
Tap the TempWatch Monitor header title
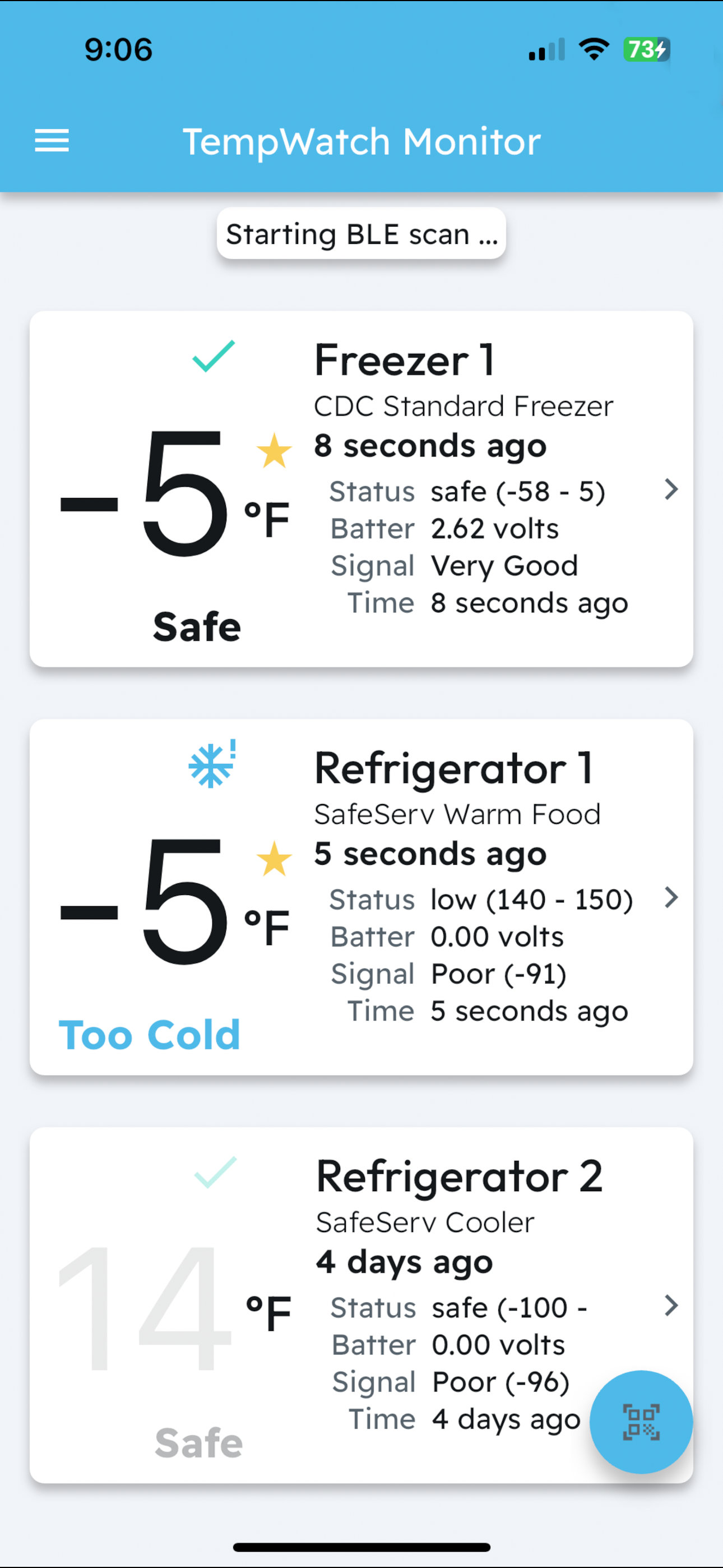tap(361, 141)
